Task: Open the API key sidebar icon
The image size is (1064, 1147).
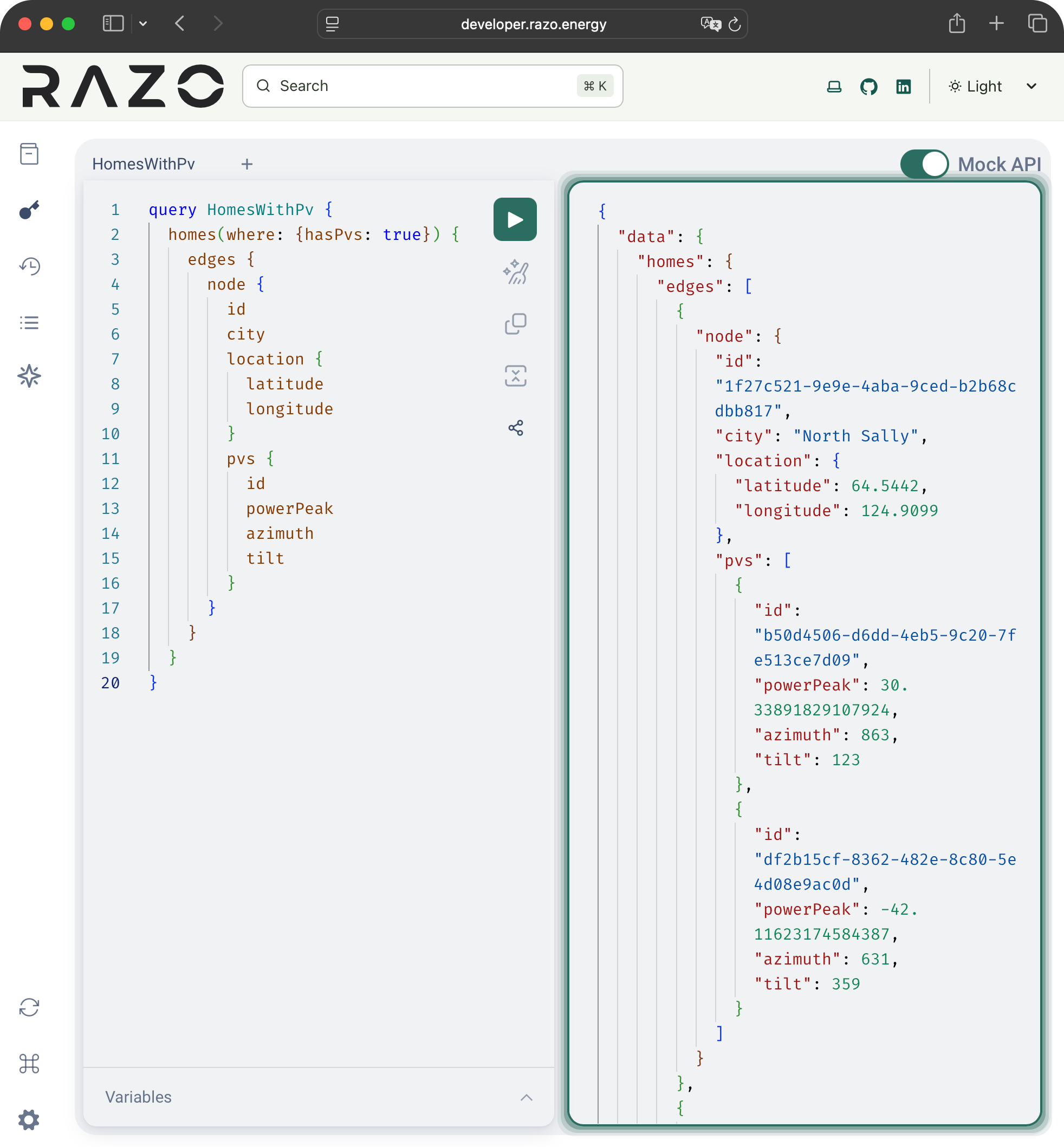Action: point(29,210)
